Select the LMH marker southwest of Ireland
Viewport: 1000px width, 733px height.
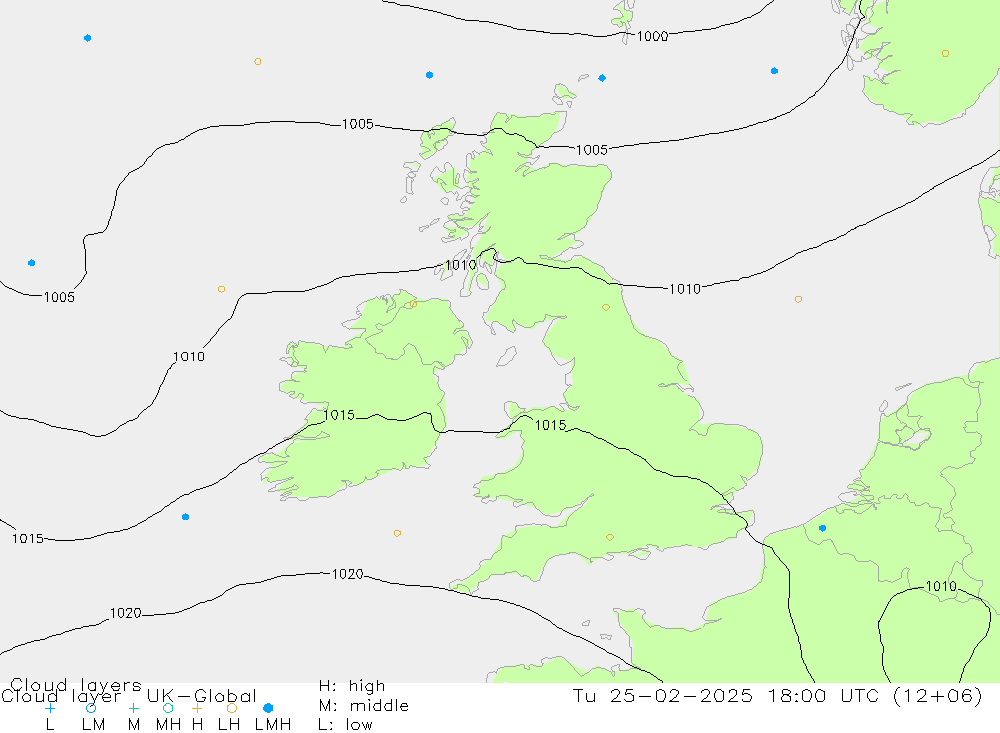click(185, 517)
